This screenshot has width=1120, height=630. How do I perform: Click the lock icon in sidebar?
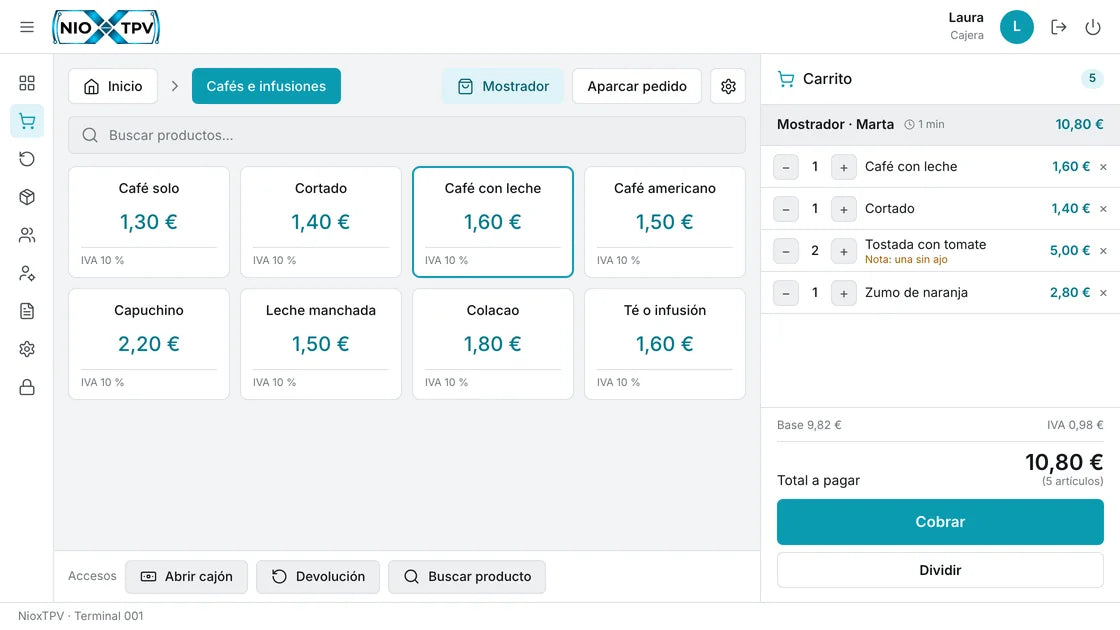coord(26,387)
